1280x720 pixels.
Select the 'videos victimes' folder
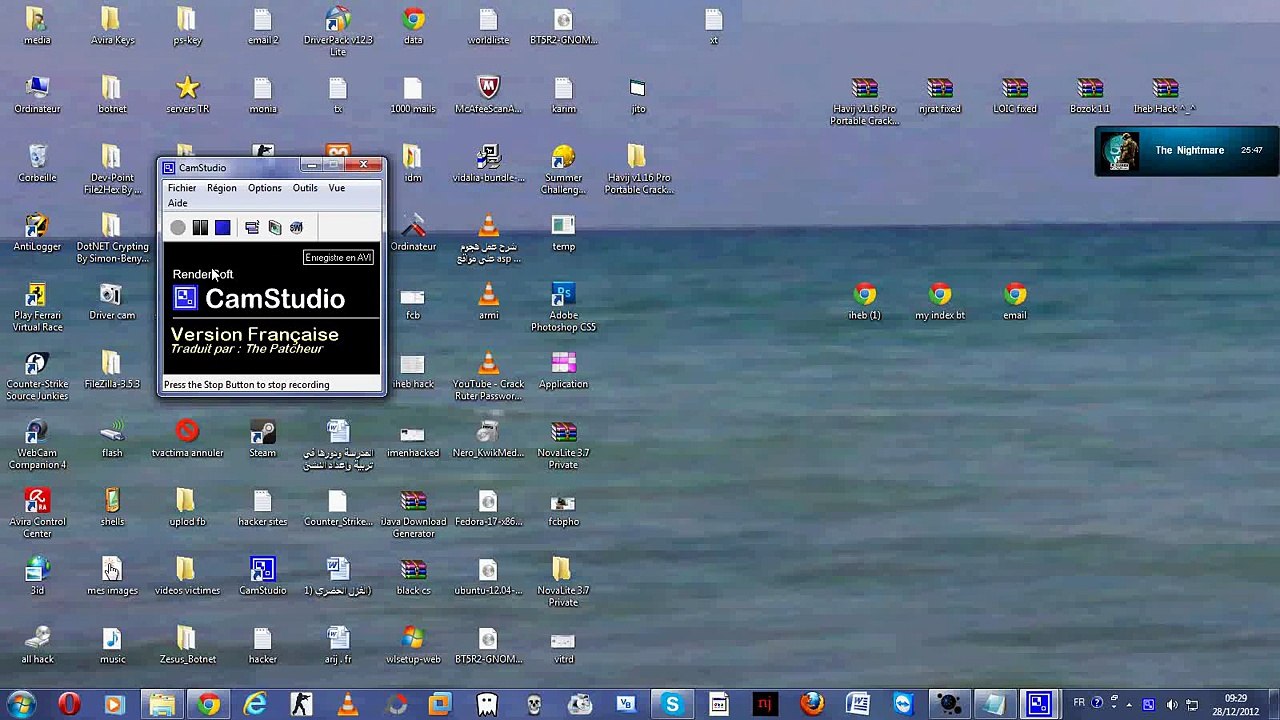coord(187,577)
